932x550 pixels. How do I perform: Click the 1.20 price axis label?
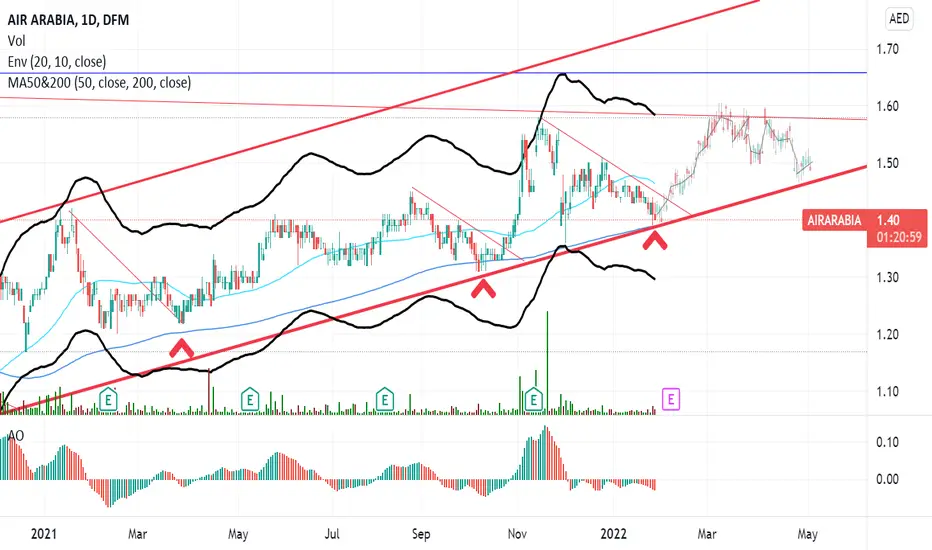(887, 334)
